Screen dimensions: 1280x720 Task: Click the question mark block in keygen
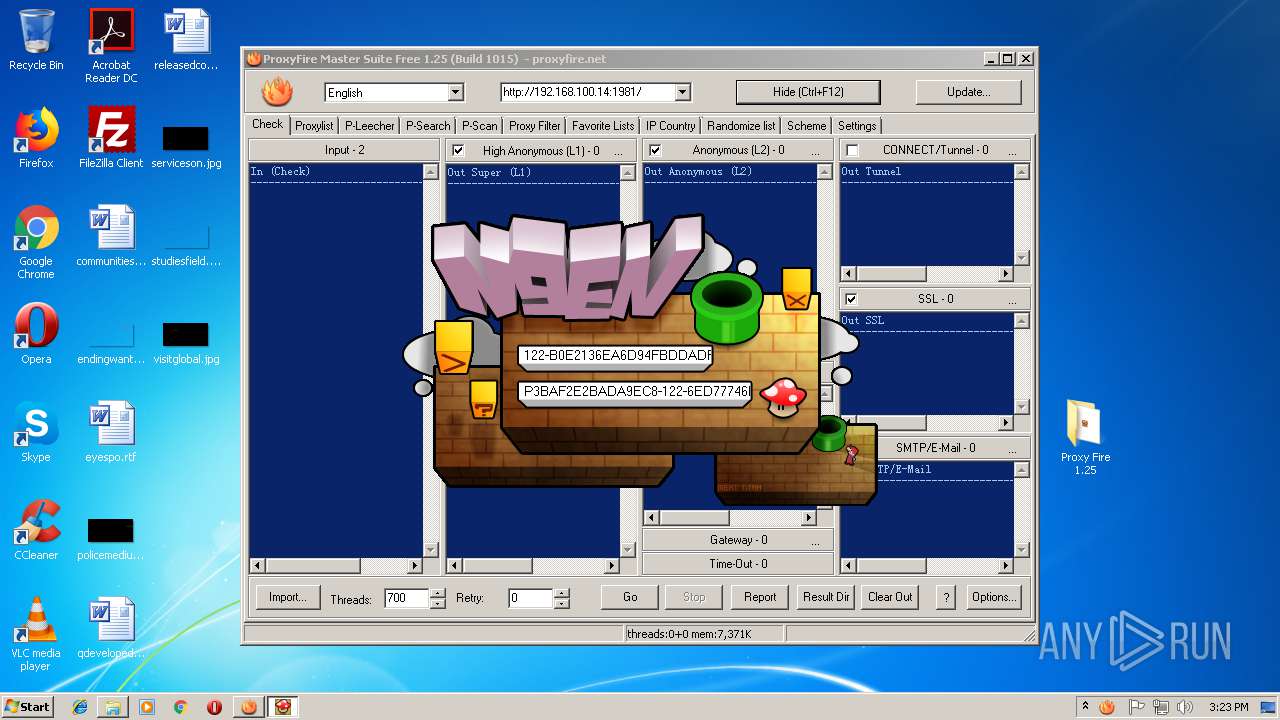(x=483, y=399)
